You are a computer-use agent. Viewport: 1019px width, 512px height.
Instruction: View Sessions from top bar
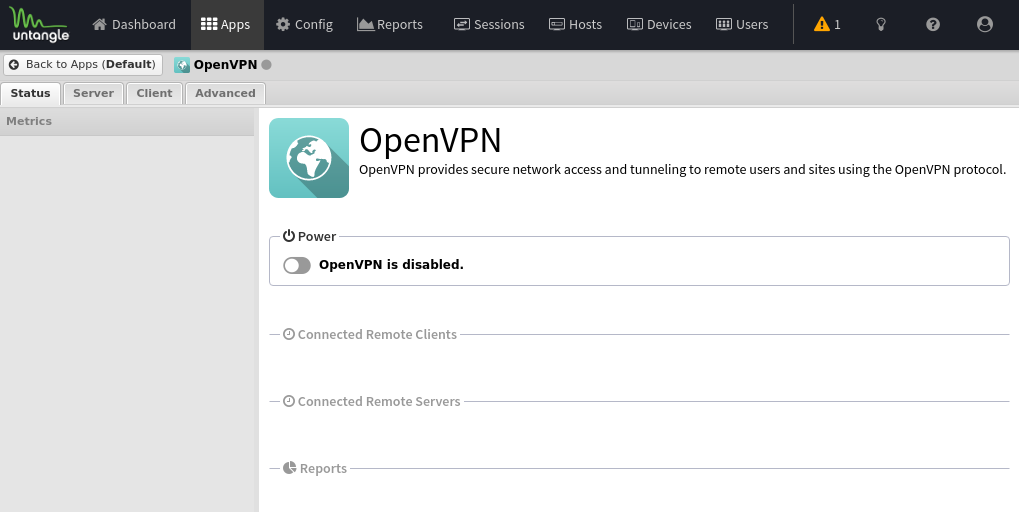(489, 25)
